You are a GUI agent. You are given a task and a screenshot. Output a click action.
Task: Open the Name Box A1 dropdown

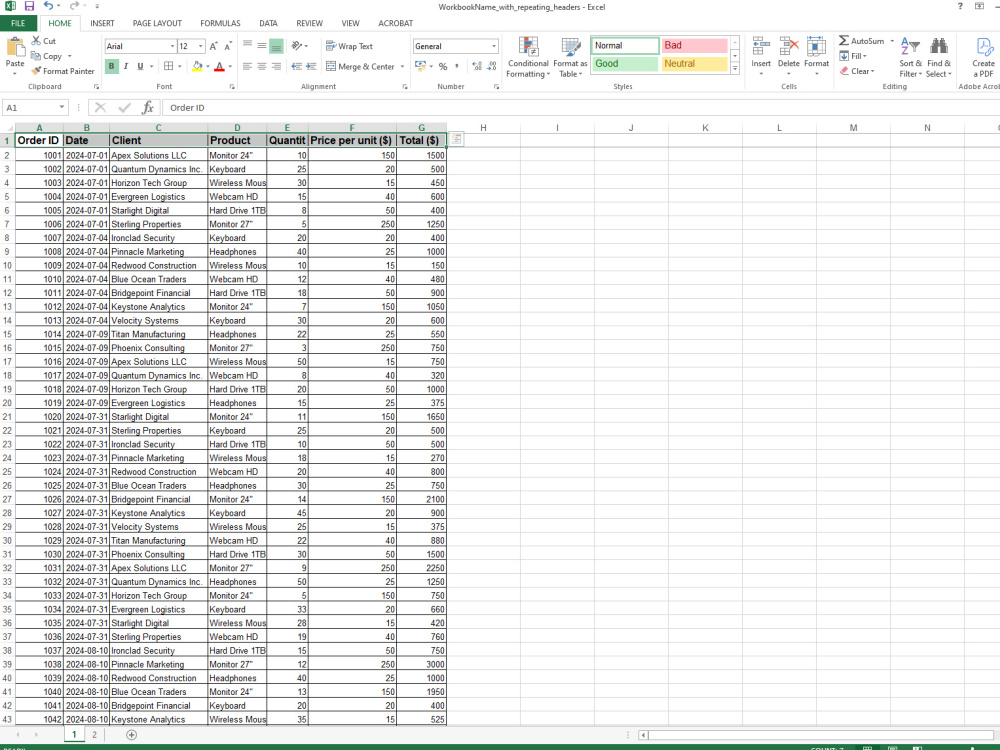pos(61,107)
